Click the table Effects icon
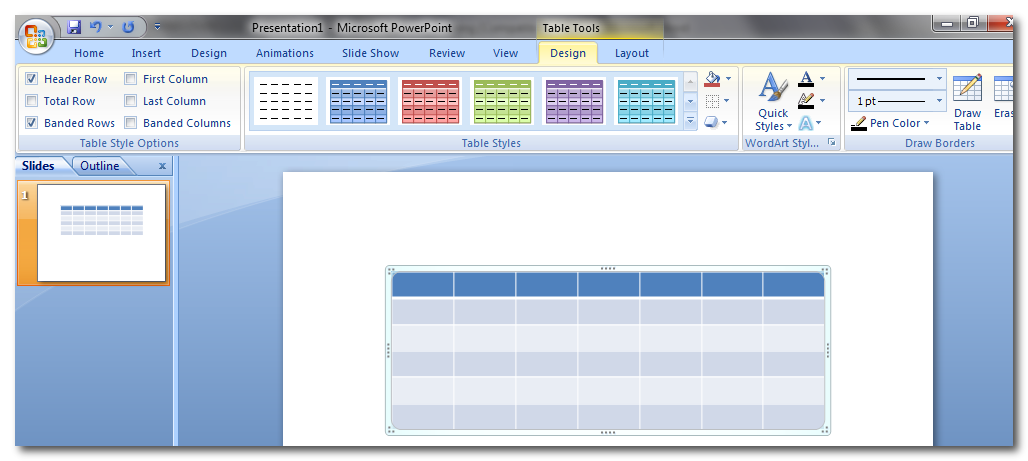This screenshot has height=461, width=1028. click(712, 122)
